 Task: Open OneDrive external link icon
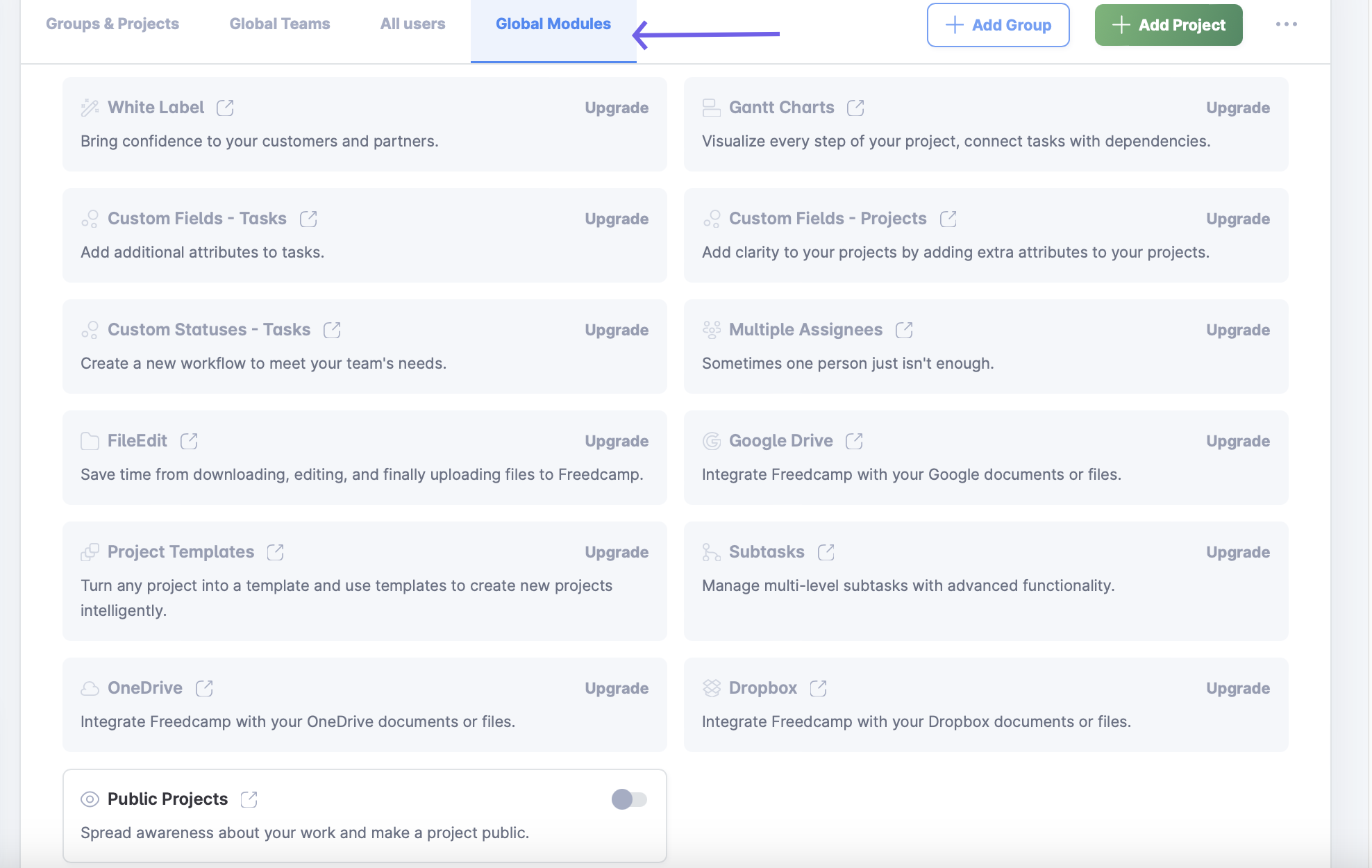(204, 688)
